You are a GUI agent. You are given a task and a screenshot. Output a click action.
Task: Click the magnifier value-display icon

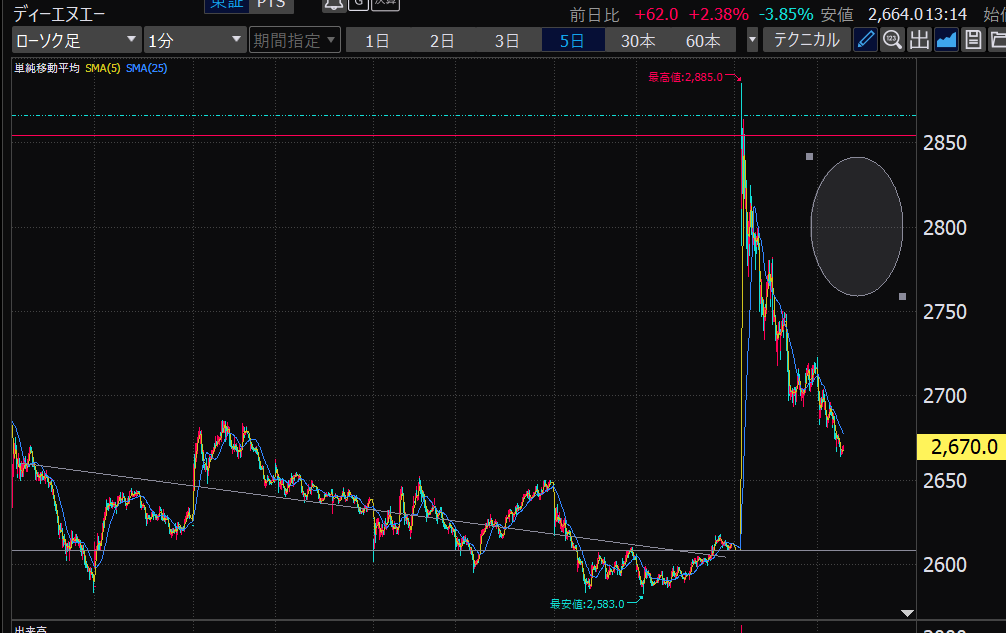892,41
